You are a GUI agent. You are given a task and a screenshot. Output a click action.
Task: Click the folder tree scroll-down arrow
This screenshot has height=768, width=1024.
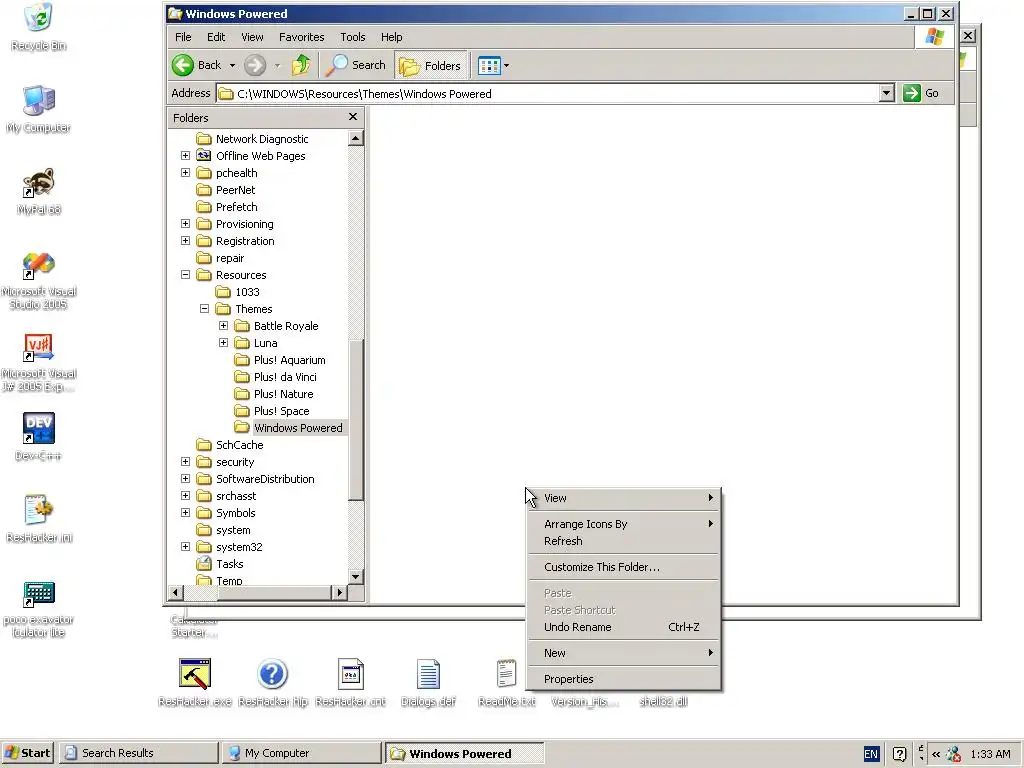[x=355, y=576]
